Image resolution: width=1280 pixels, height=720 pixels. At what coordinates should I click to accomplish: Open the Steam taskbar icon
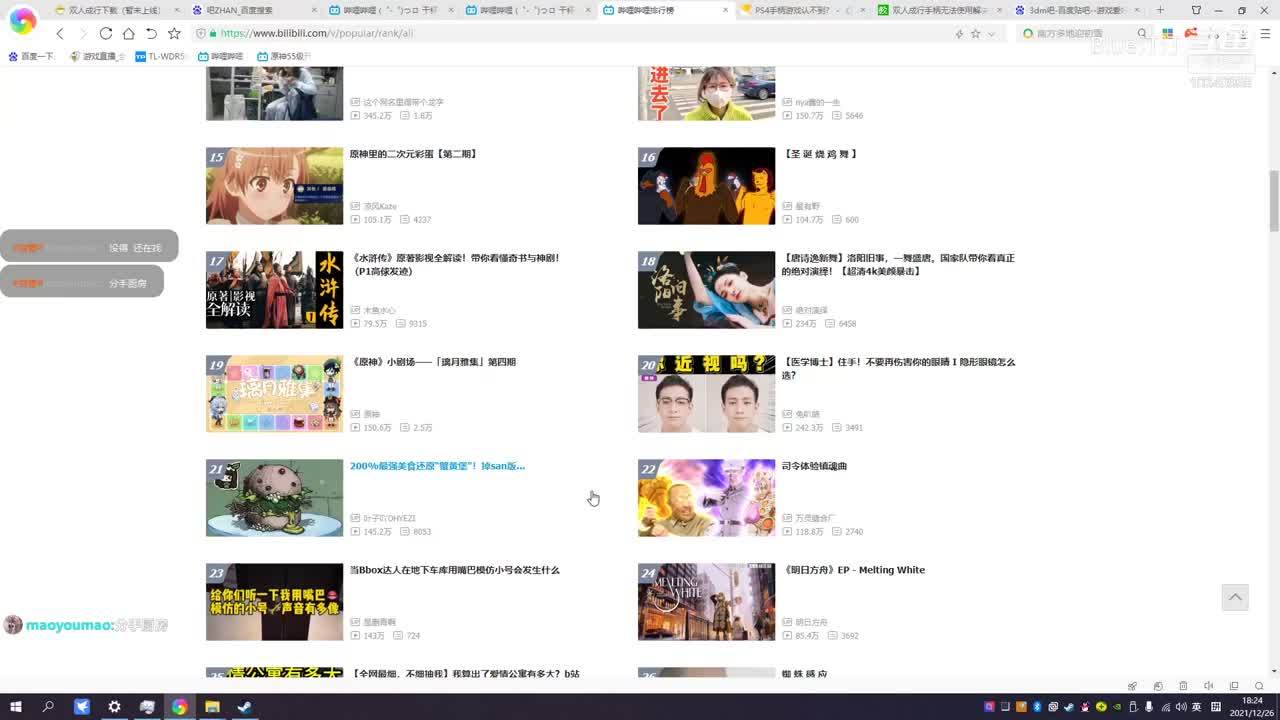point(244,706)
